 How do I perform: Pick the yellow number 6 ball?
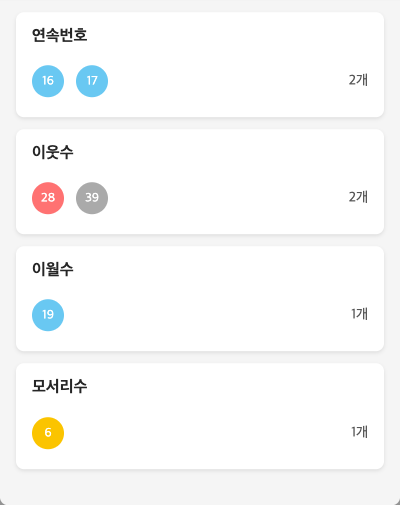[x=48, y=433]
